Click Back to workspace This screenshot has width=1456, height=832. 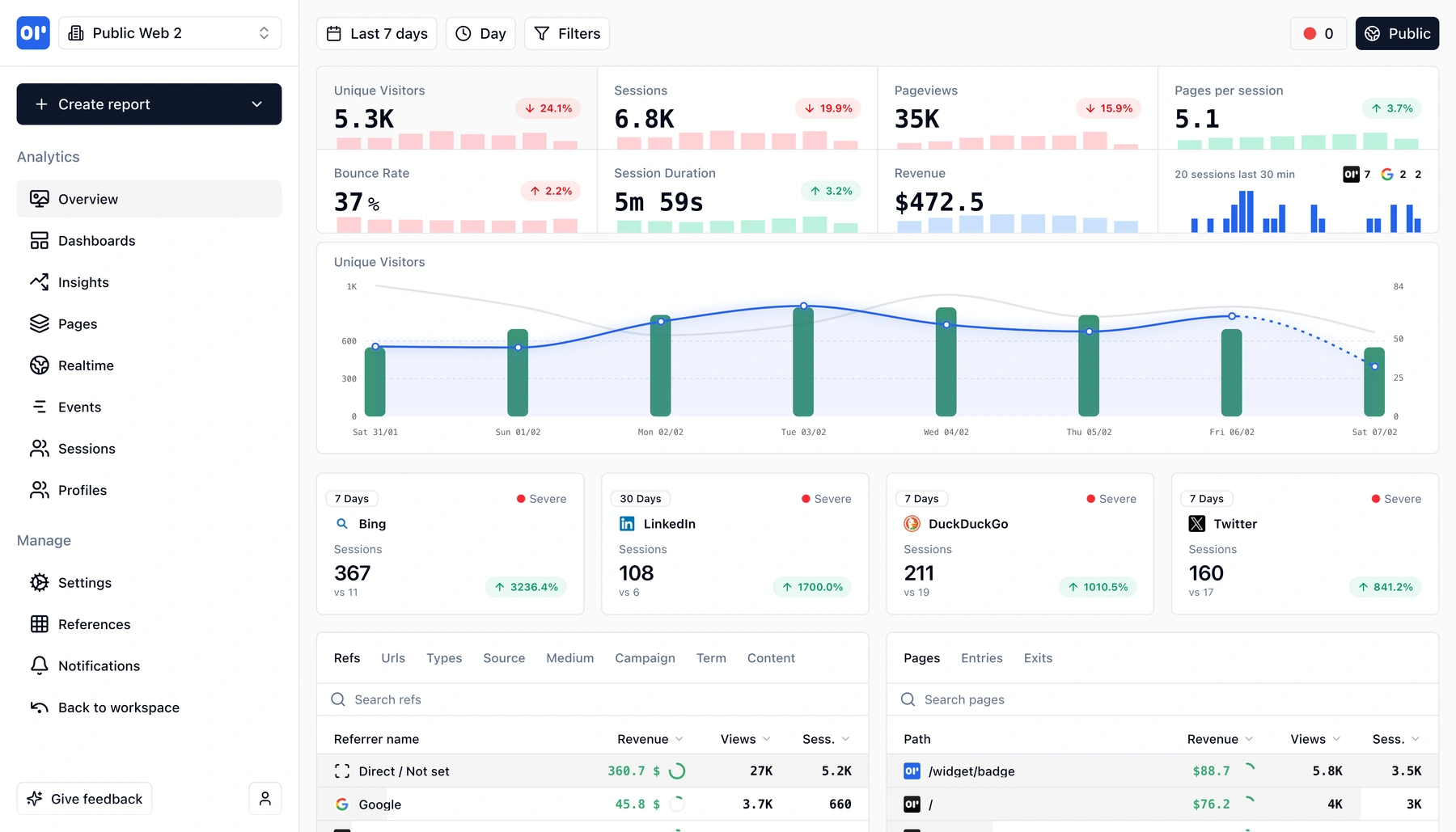118,707
